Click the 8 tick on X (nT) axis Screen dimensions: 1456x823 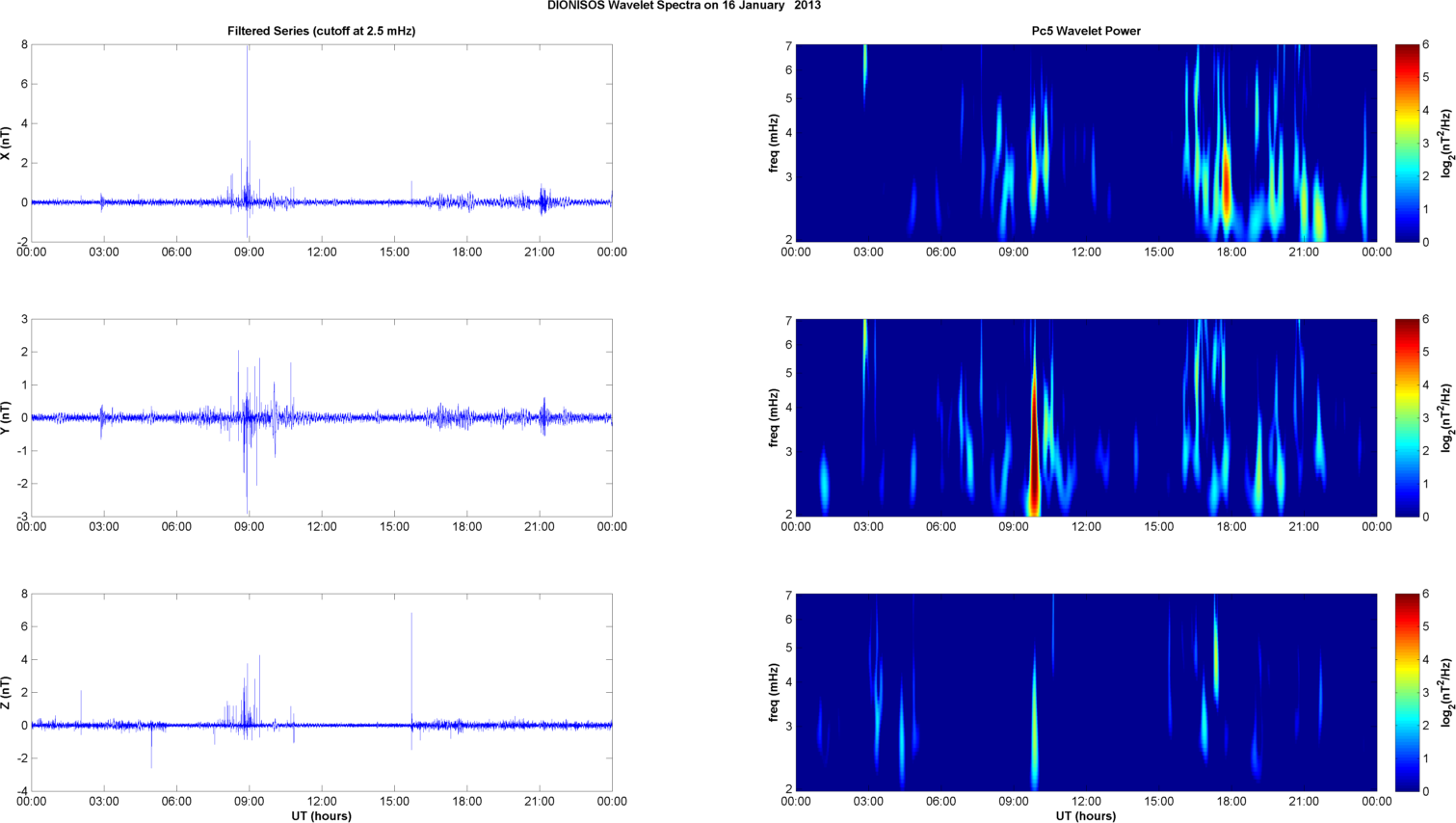(x=24, y=44)
